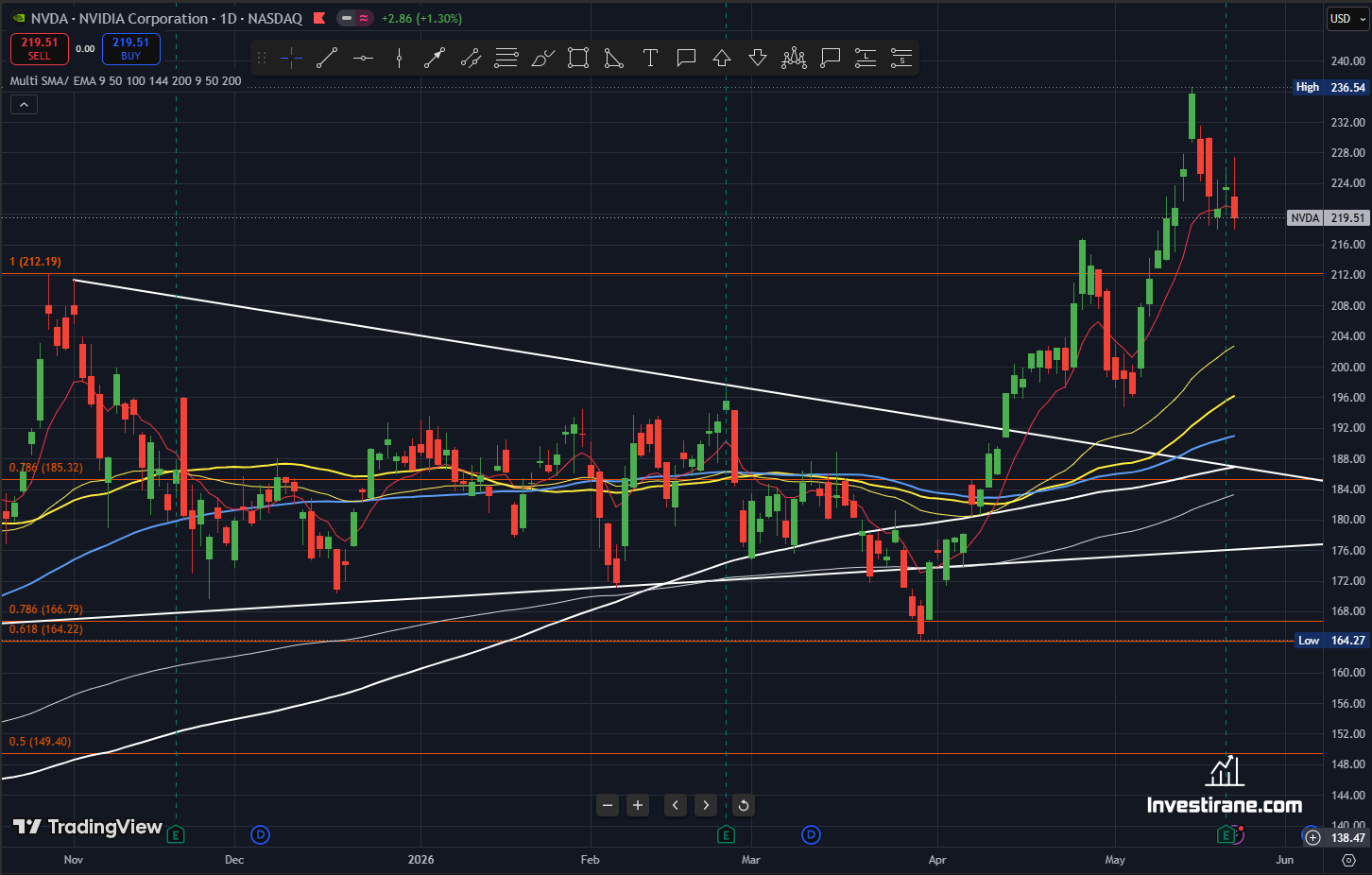Click the Fib label 0.5 (149.40)
This screenshot has width=1372, height=875.
(x=40, y=742)
